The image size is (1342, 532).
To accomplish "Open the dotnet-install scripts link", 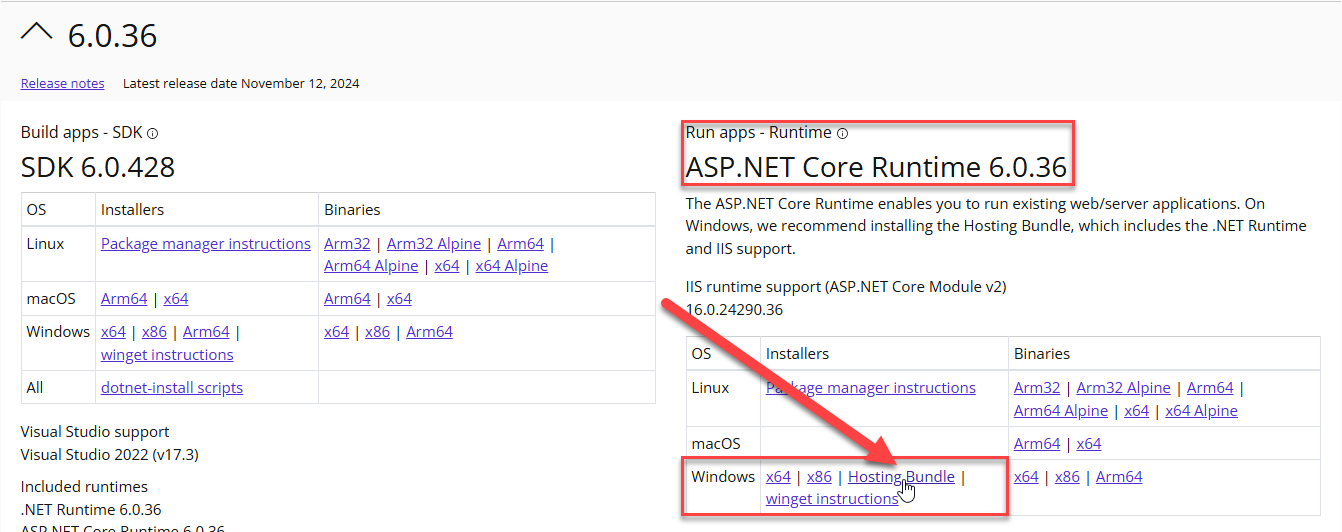I will [x=172, y=388].
